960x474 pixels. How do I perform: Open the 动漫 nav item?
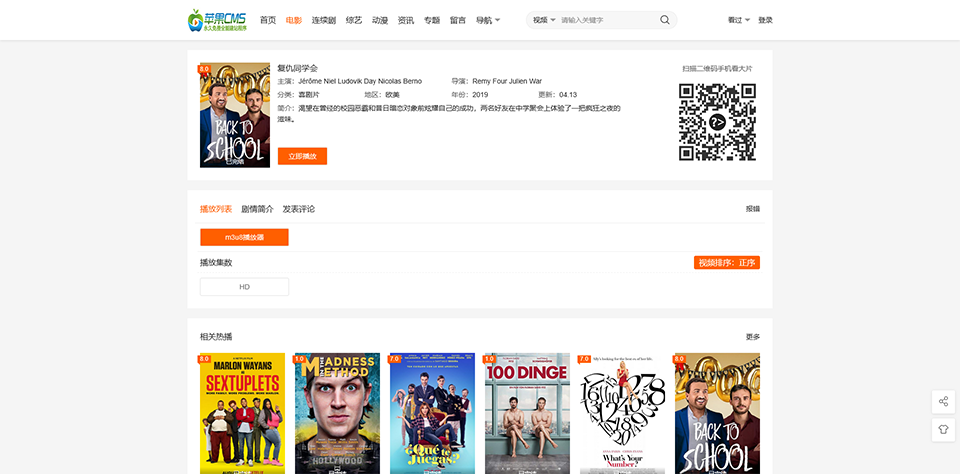pyautogui.click(x=380, y=20)
